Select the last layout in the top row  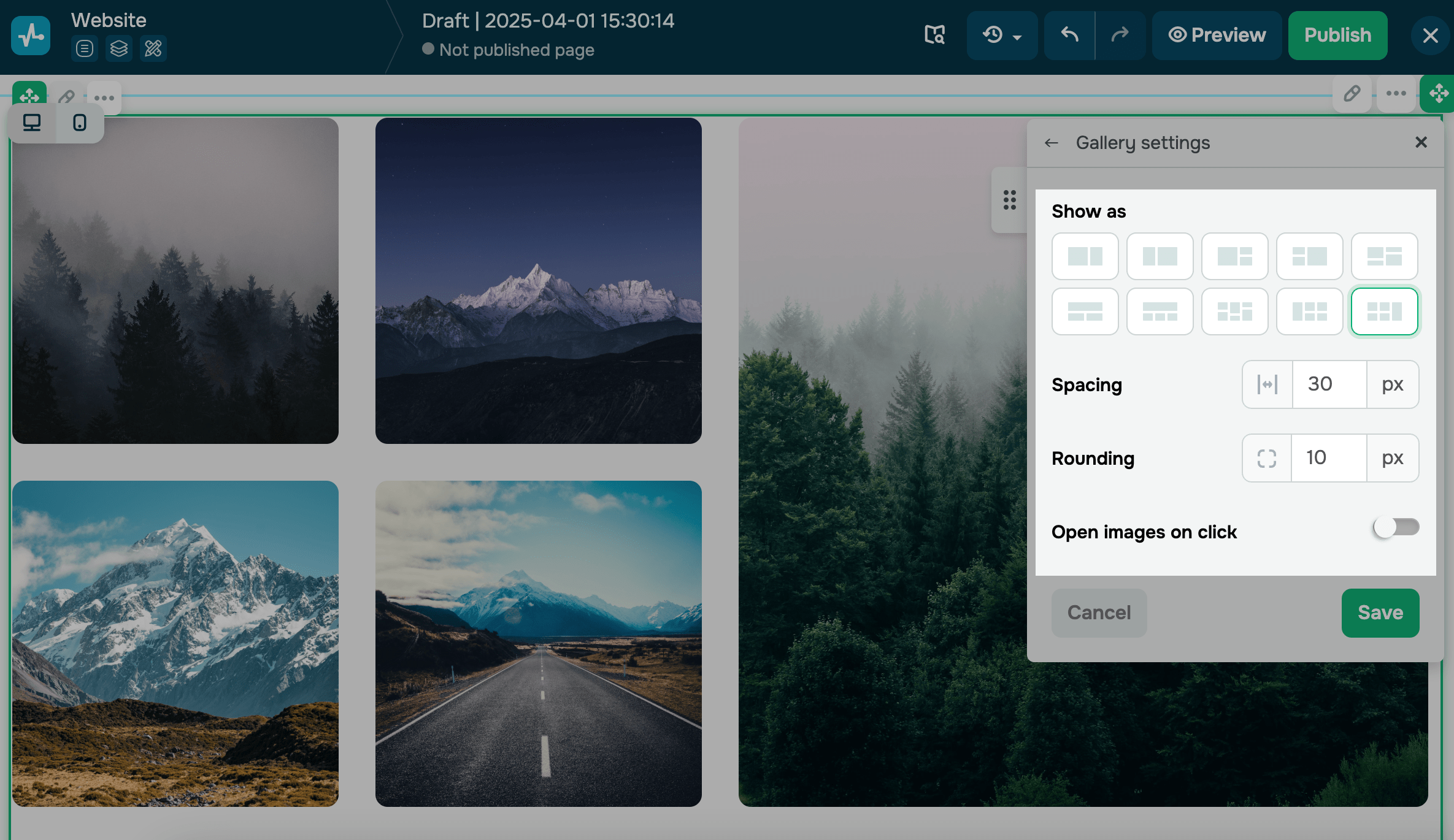(x=1384, y=256)
